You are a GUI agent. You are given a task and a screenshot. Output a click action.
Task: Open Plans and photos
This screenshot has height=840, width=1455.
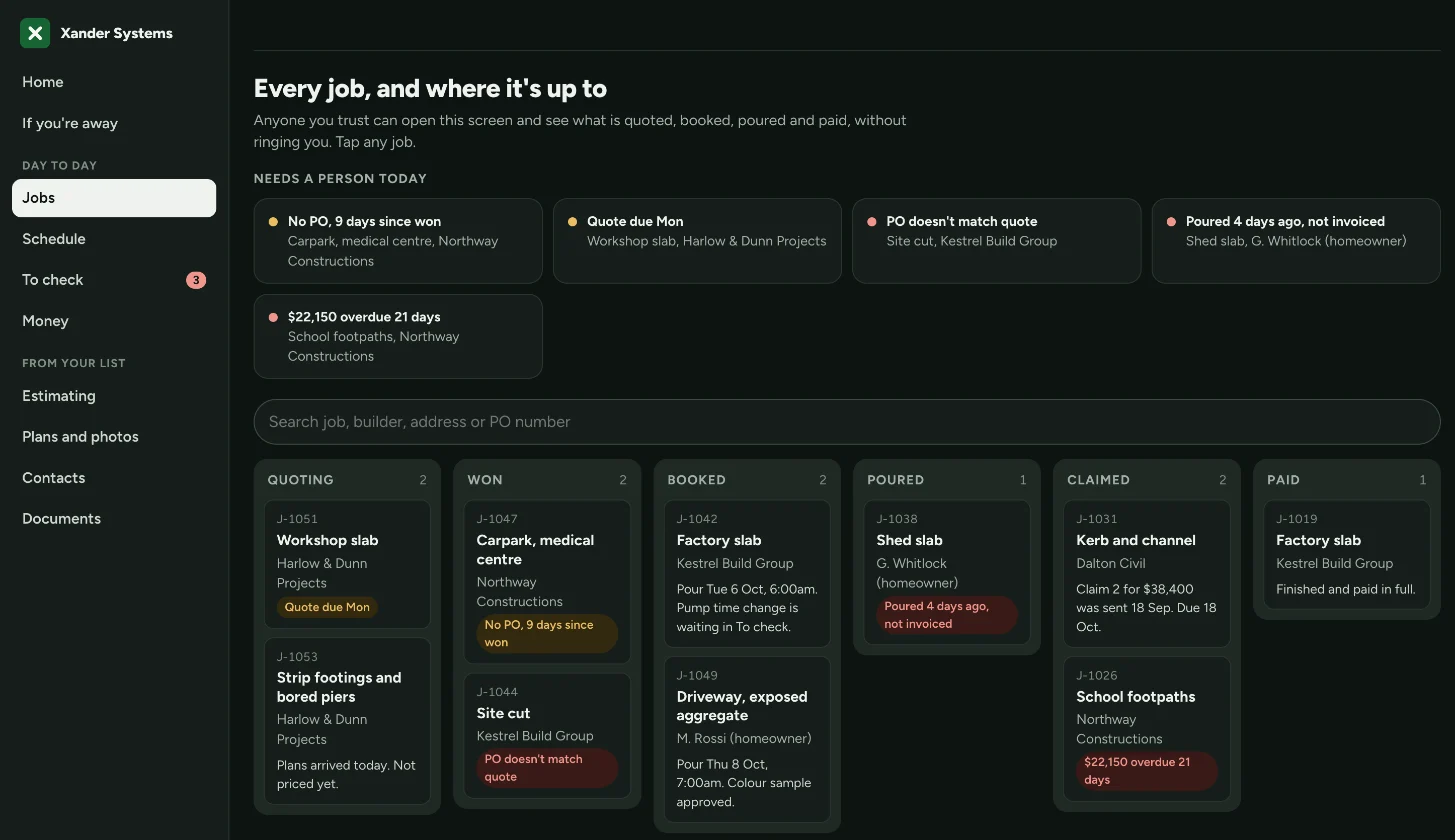point(114,437)
